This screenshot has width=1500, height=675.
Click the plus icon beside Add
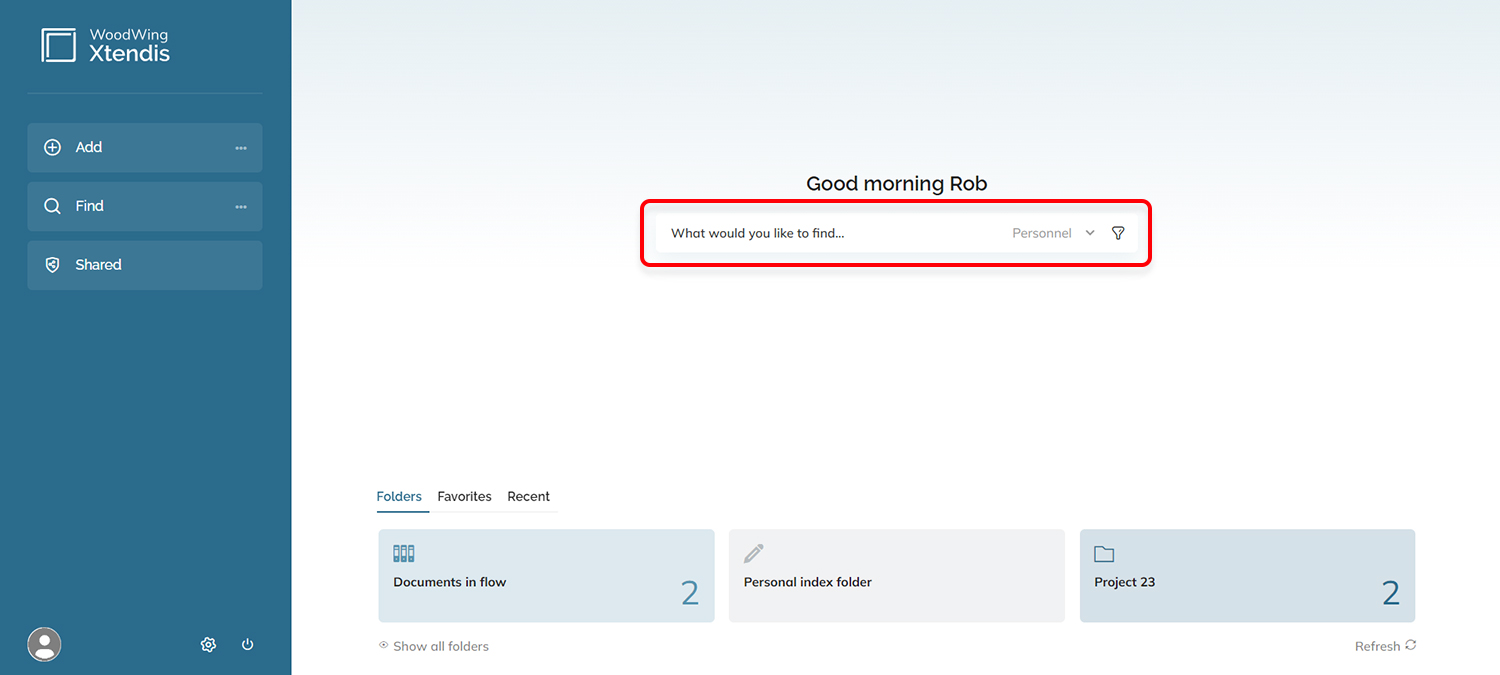[53, 147]
